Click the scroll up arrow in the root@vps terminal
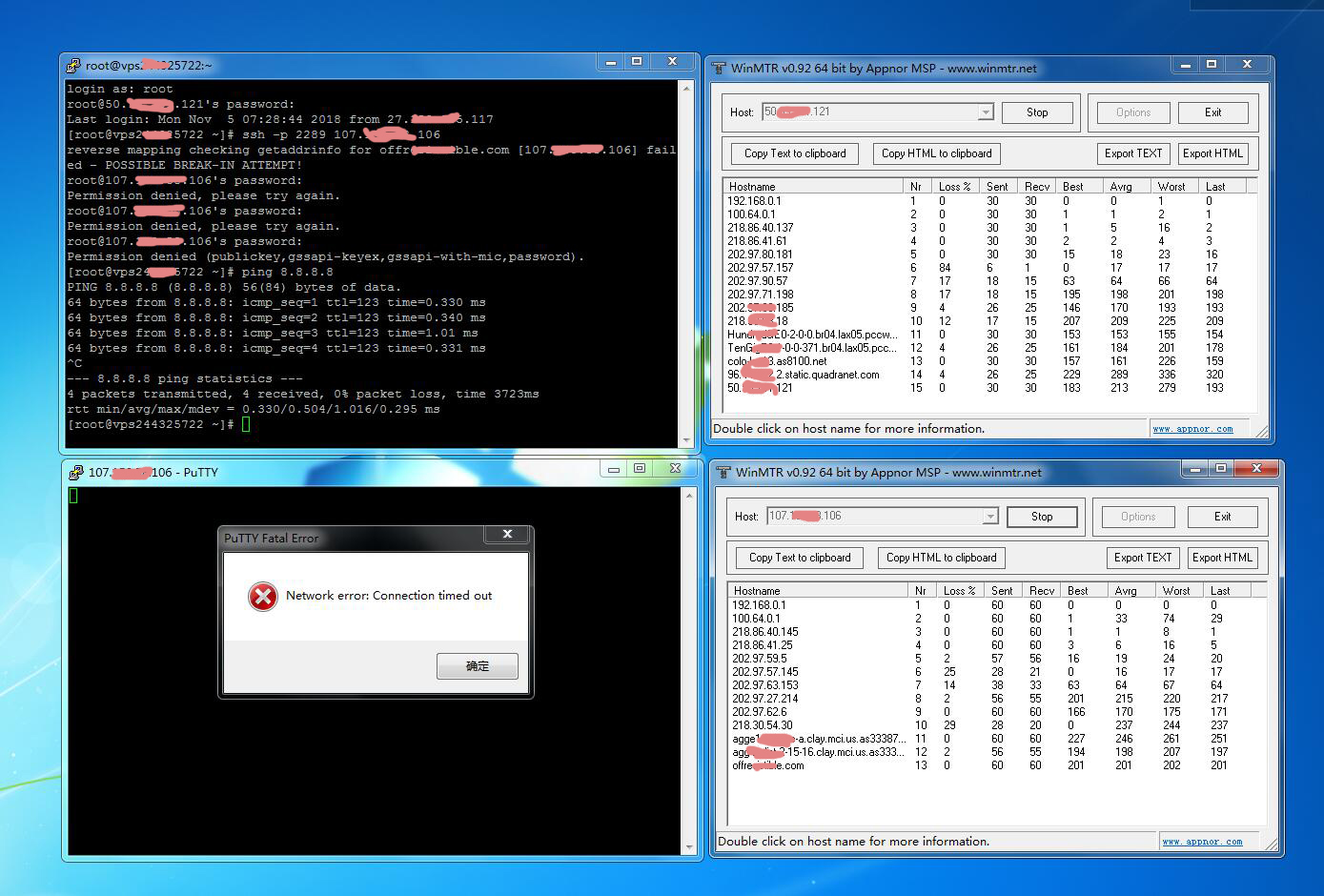Image resolution: width=1324 pixels, height=896 pixels. pos(686,88)
